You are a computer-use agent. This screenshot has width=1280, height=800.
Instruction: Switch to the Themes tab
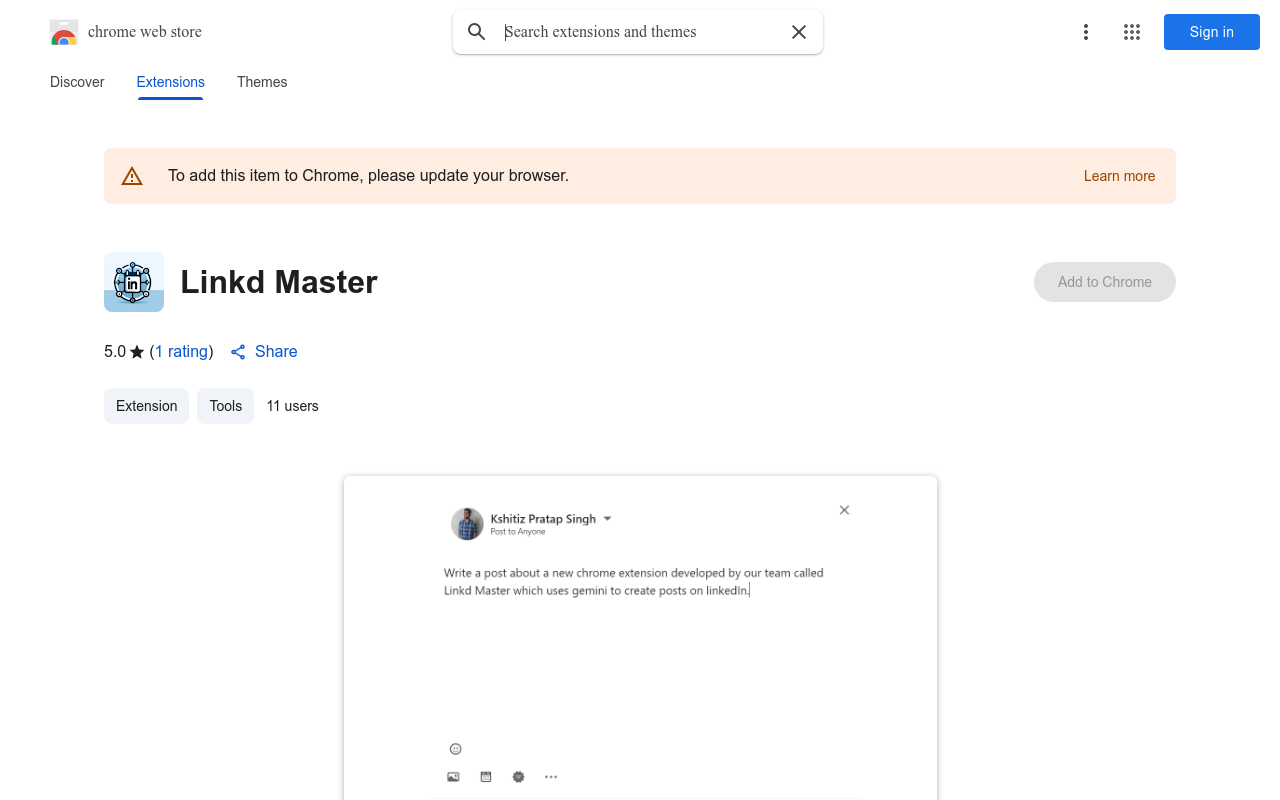[262, 82]
